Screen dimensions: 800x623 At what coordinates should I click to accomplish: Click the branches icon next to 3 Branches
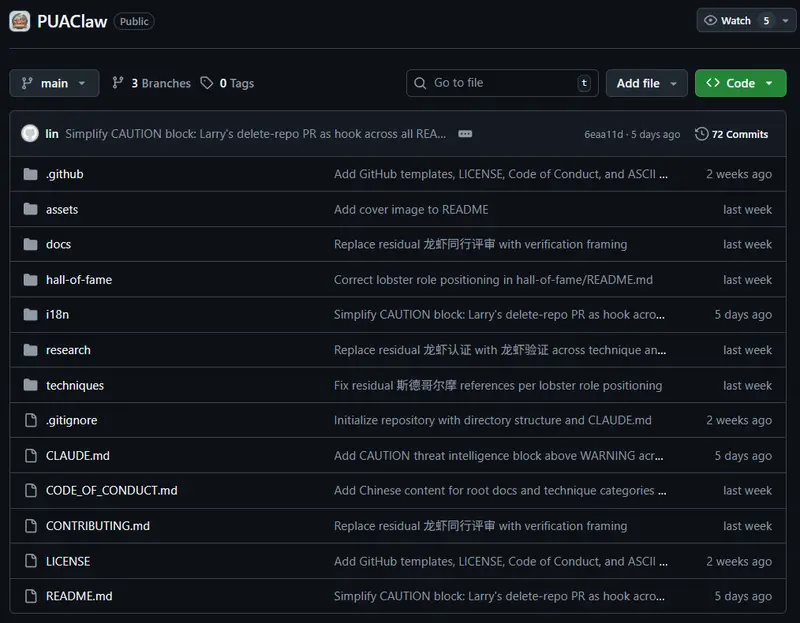point(119,83)
